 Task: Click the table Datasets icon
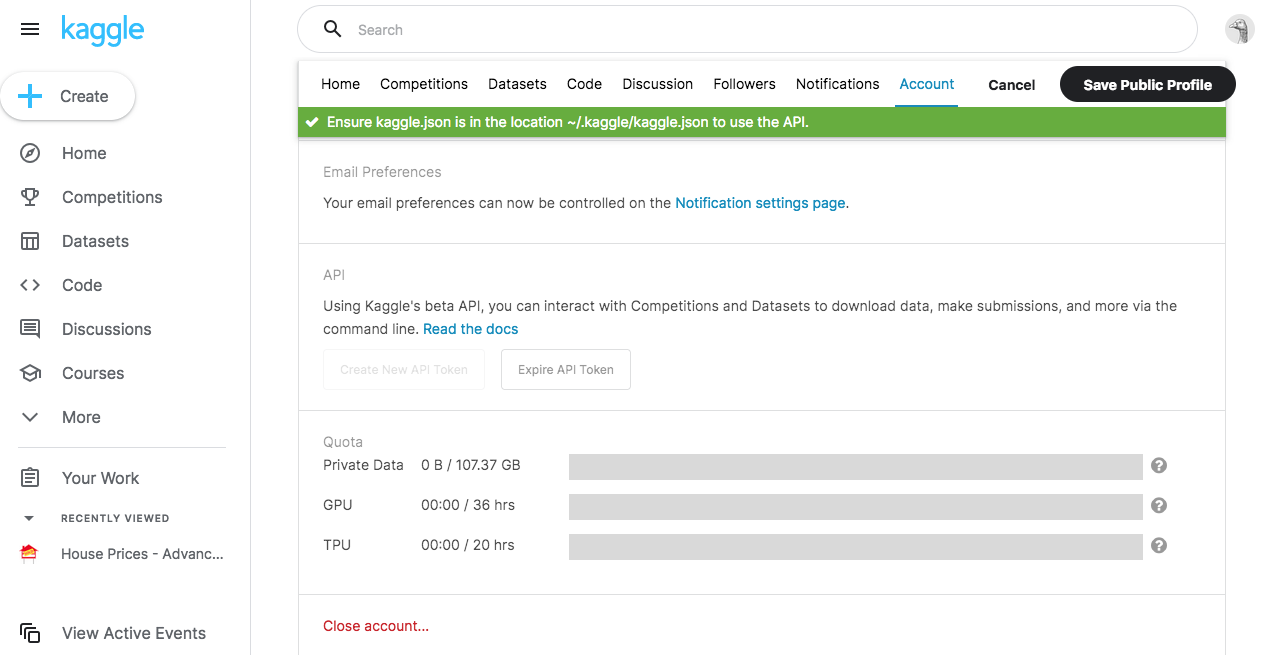(30, 241)
